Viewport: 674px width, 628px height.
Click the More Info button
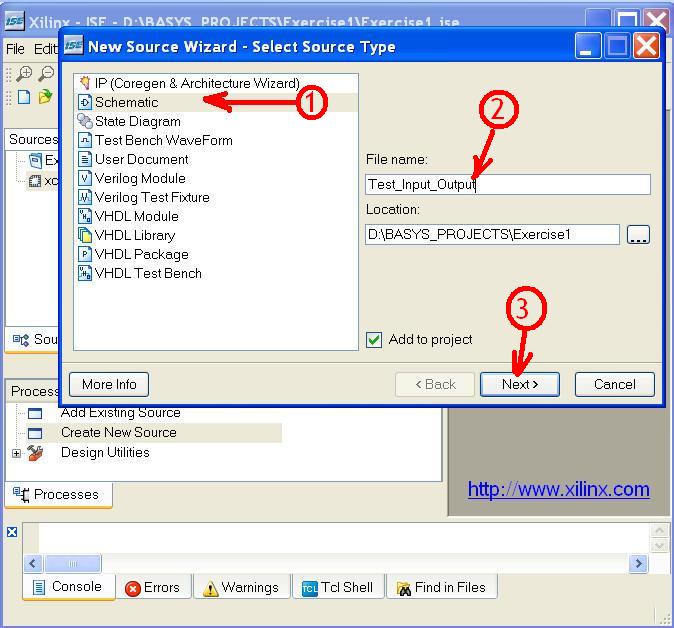click(x=109, y=384)
